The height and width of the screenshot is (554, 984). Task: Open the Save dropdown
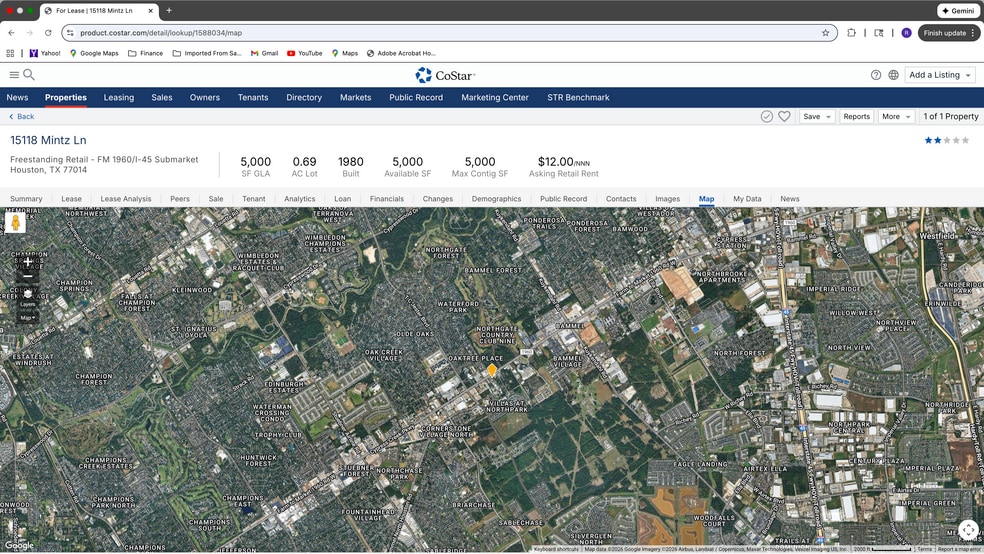(x=817, y=117)
